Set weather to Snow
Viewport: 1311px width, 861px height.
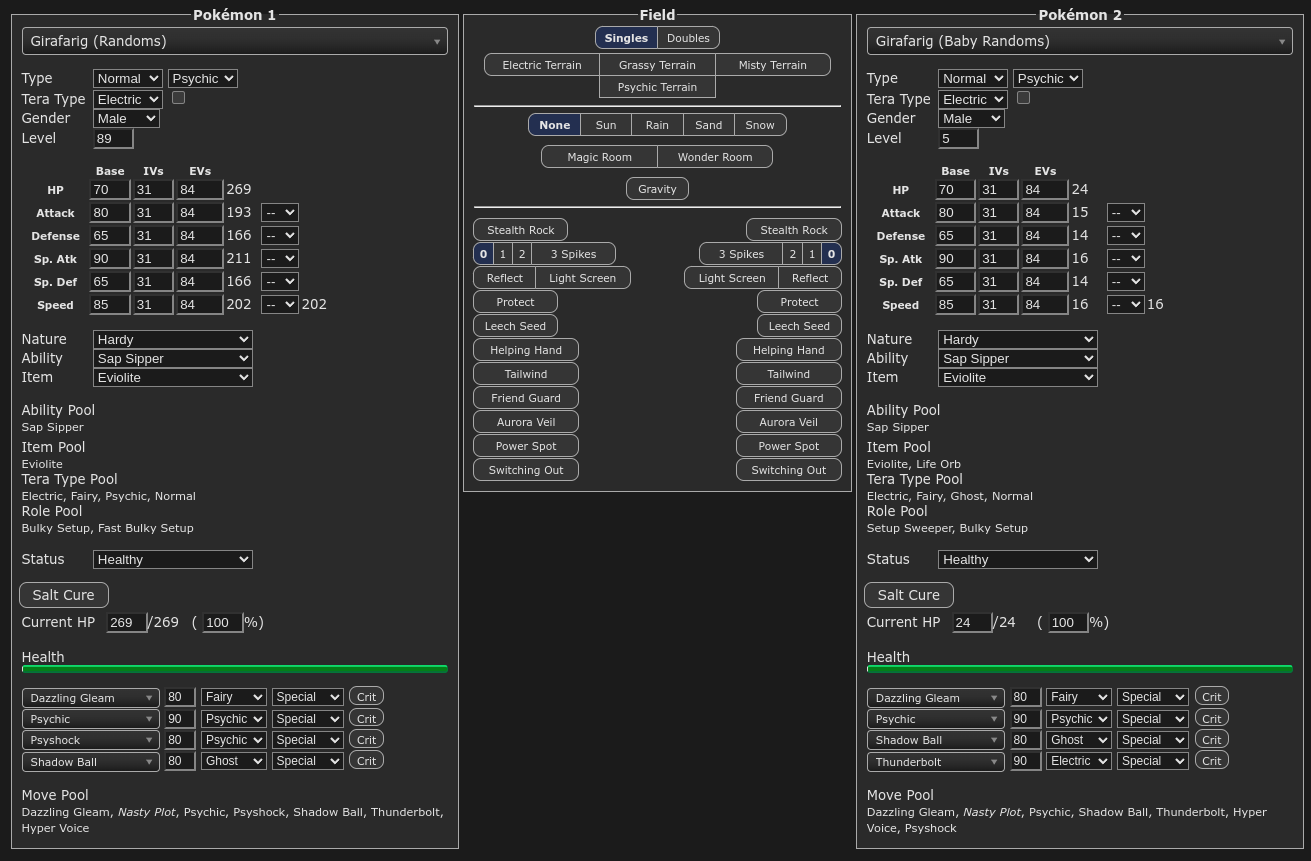[760, 125]
